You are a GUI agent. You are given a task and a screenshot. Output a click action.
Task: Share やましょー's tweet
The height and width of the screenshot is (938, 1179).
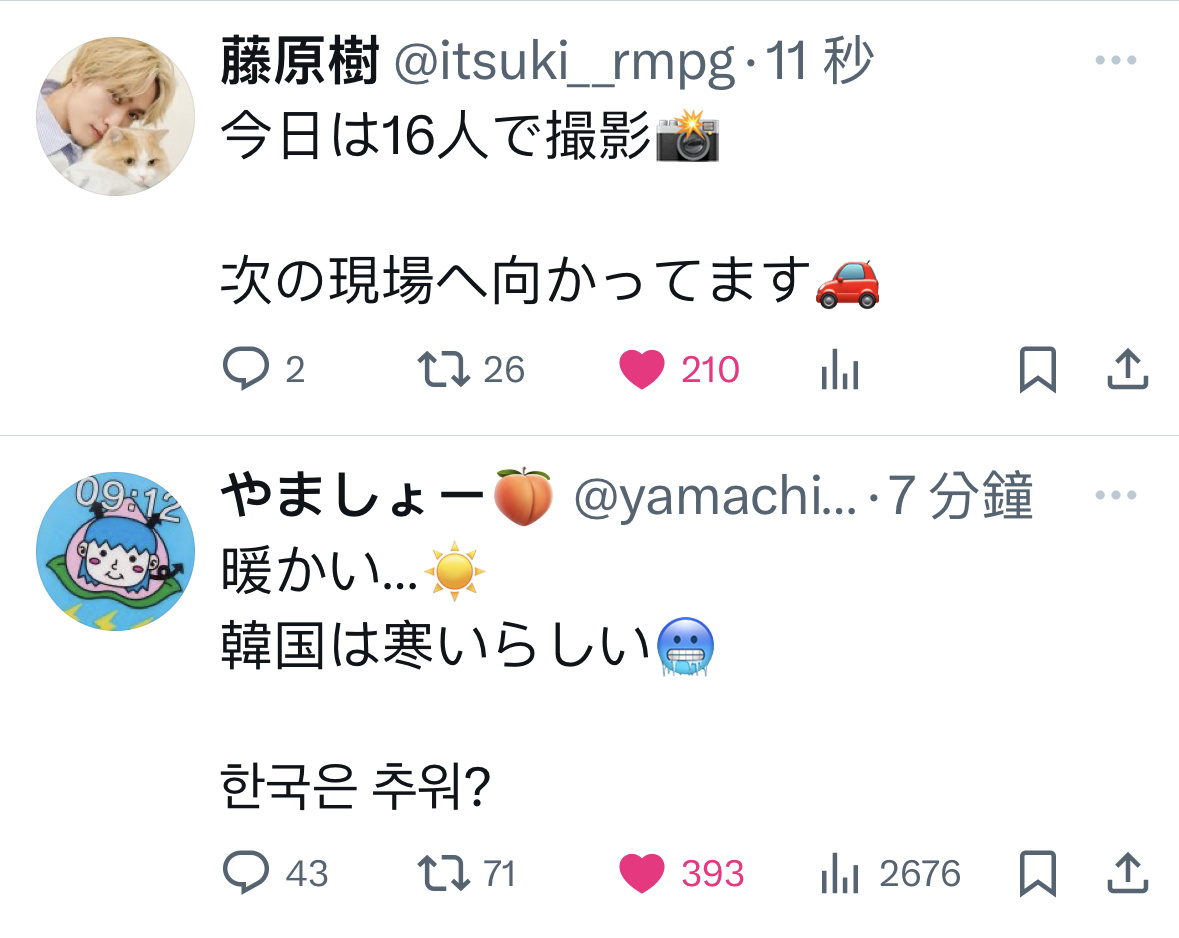(x=1127, y=873)
